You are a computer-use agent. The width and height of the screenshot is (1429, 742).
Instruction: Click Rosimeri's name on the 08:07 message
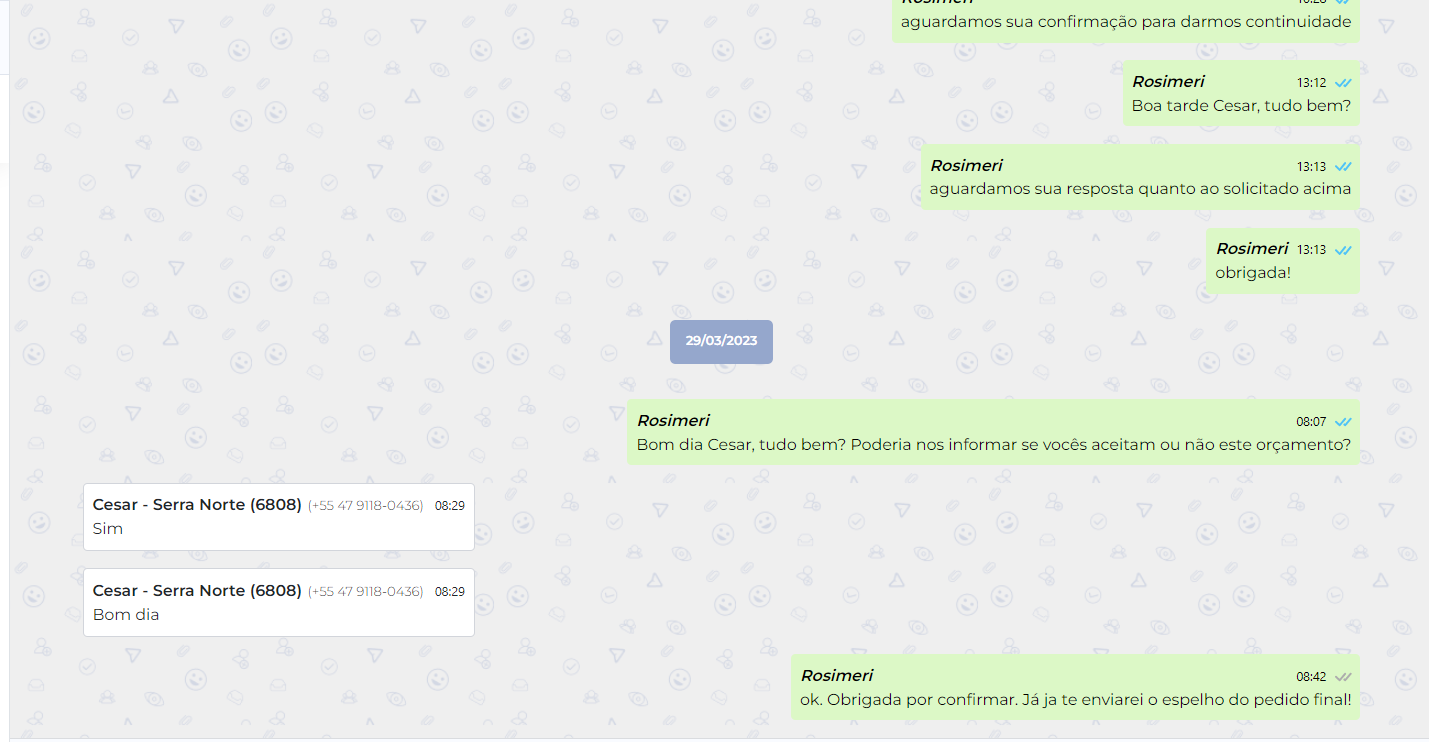(673, 421)
